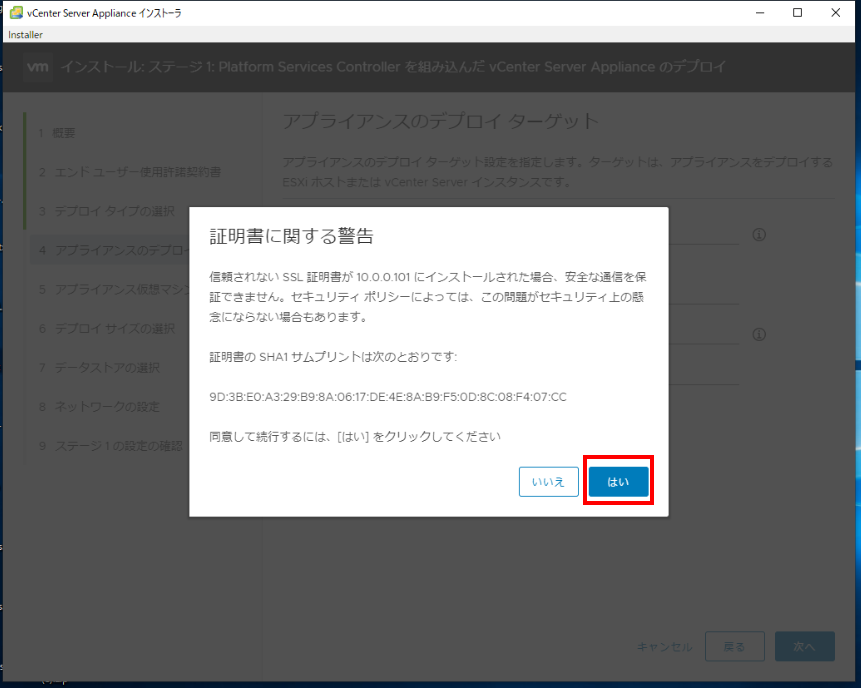Select step 6 デプロイ サイズの選択
This screenshot has width=861, height=690.
pos(107,328)
